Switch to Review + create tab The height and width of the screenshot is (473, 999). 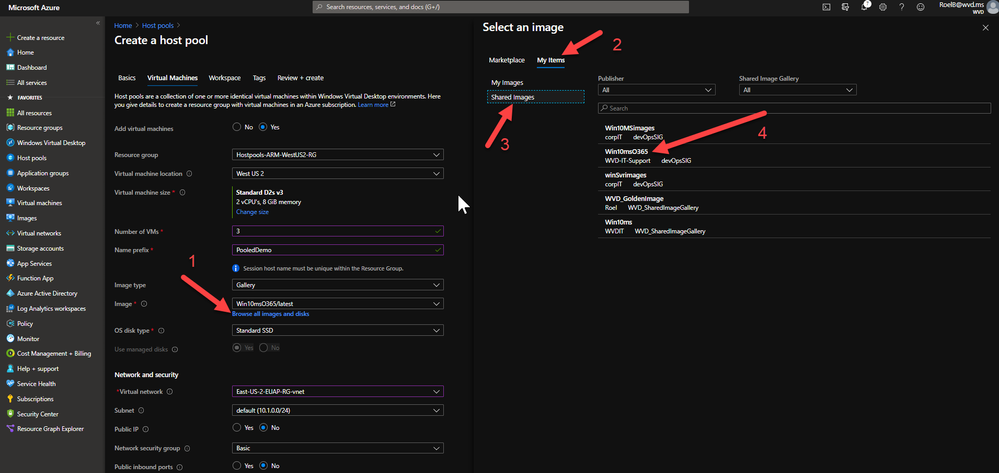301,78
